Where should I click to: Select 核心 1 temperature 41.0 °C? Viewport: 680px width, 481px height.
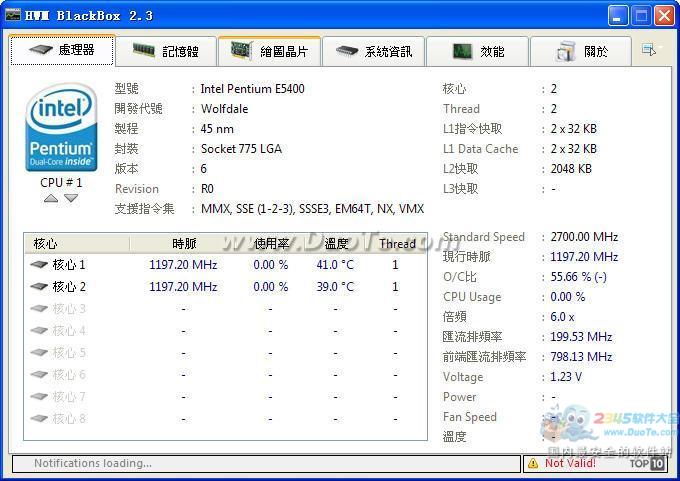point(335,265)
